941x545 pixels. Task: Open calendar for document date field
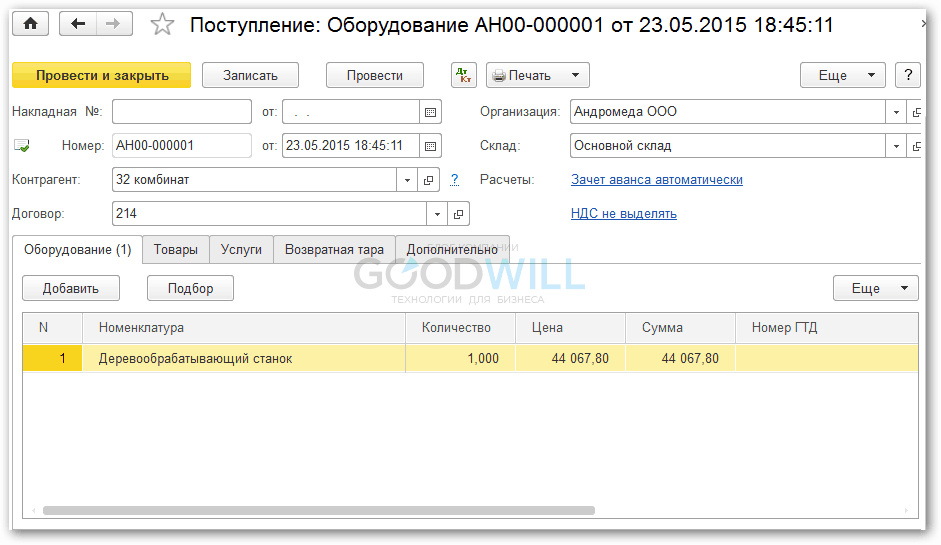coord(430,146)
